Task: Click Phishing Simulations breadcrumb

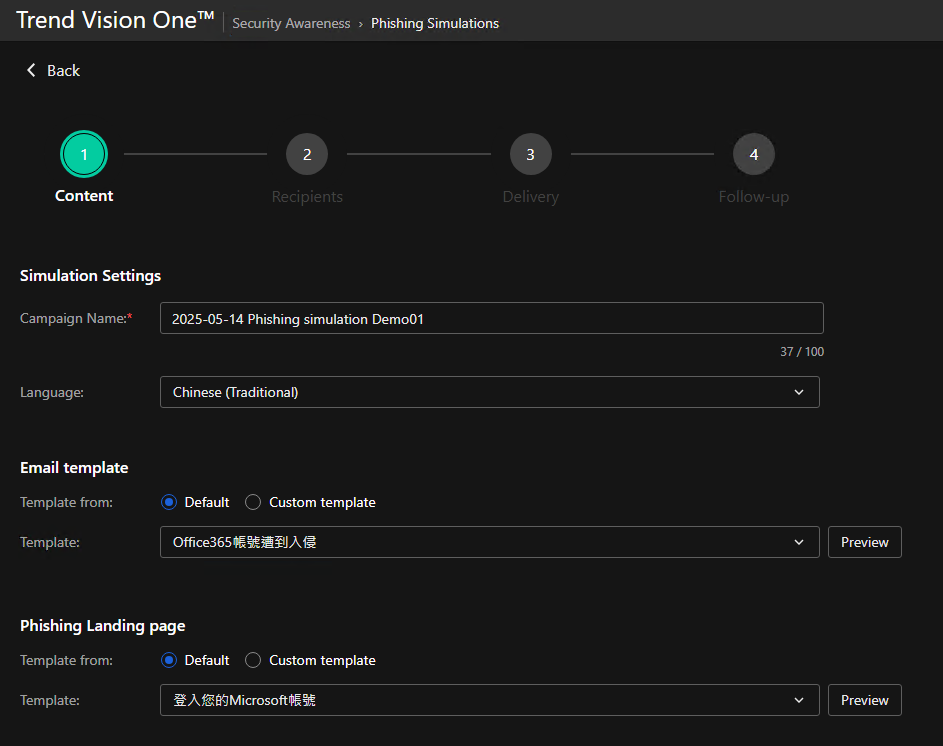Action: (435, 23)
